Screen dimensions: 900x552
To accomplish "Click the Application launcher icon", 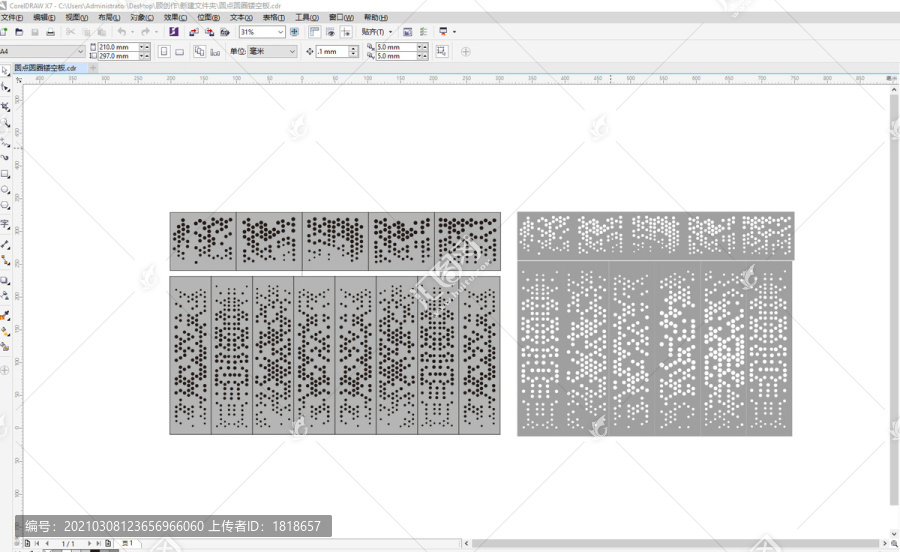I will tap(443, 32).
